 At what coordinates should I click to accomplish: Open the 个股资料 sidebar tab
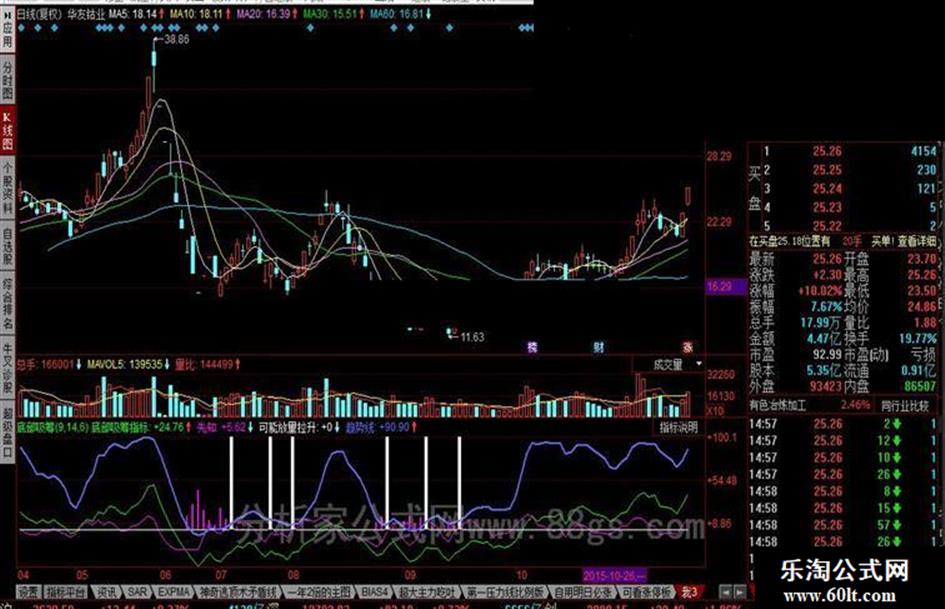(7, 188)
